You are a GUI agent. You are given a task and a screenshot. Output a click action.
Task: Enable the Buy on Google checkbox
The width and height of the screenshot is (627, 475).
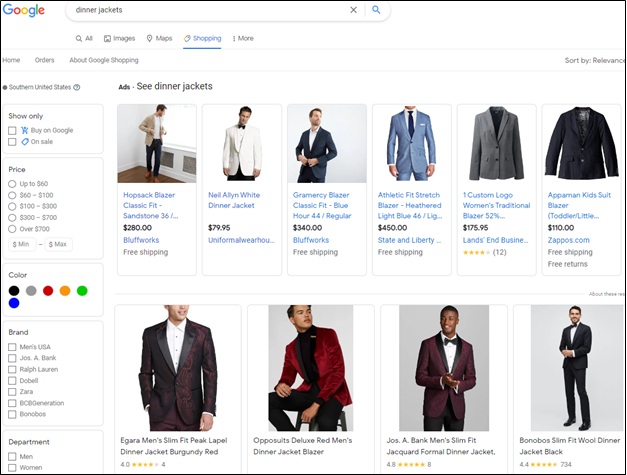[12, 131]
